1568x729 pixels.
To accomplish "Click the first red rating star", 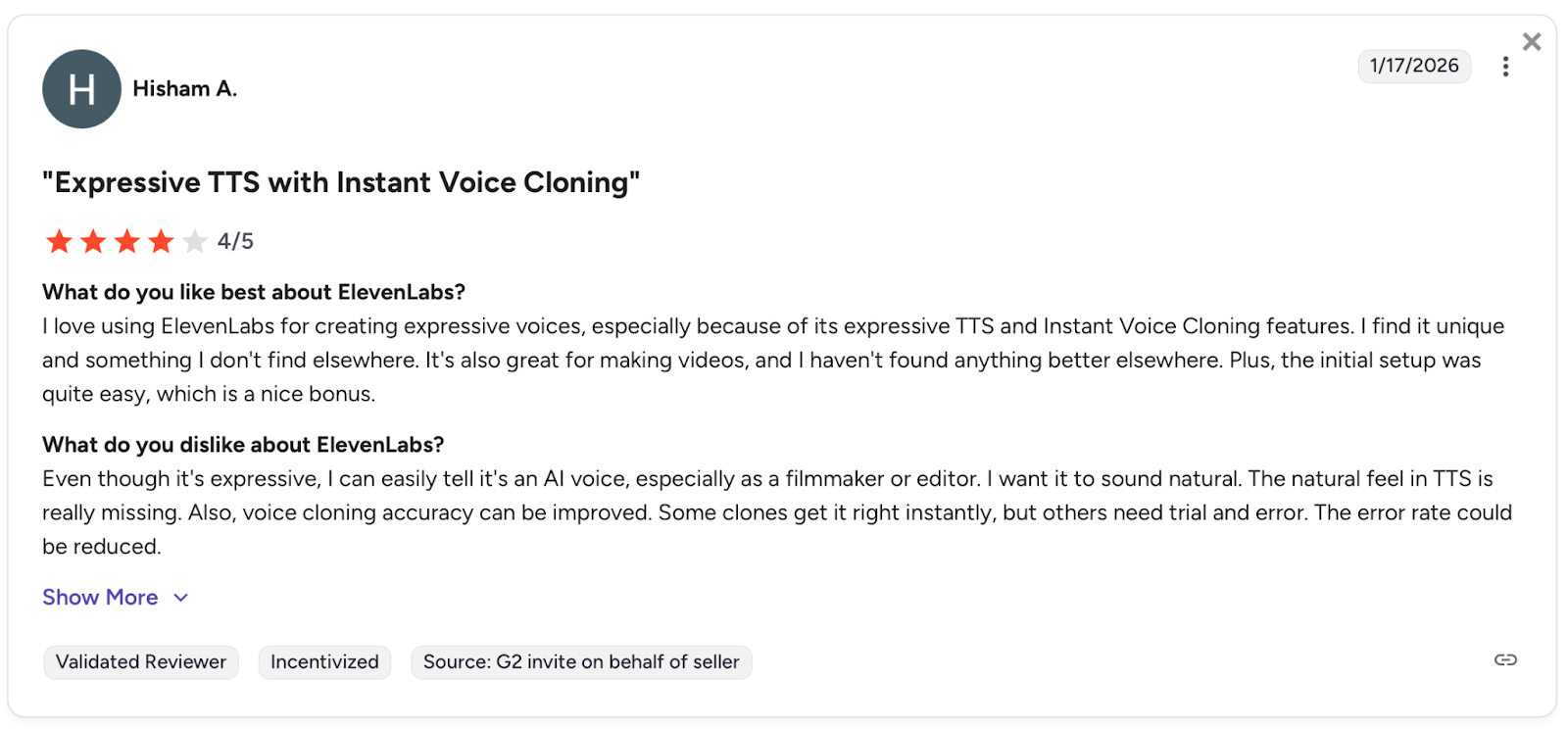I will (x=59, y=241).
